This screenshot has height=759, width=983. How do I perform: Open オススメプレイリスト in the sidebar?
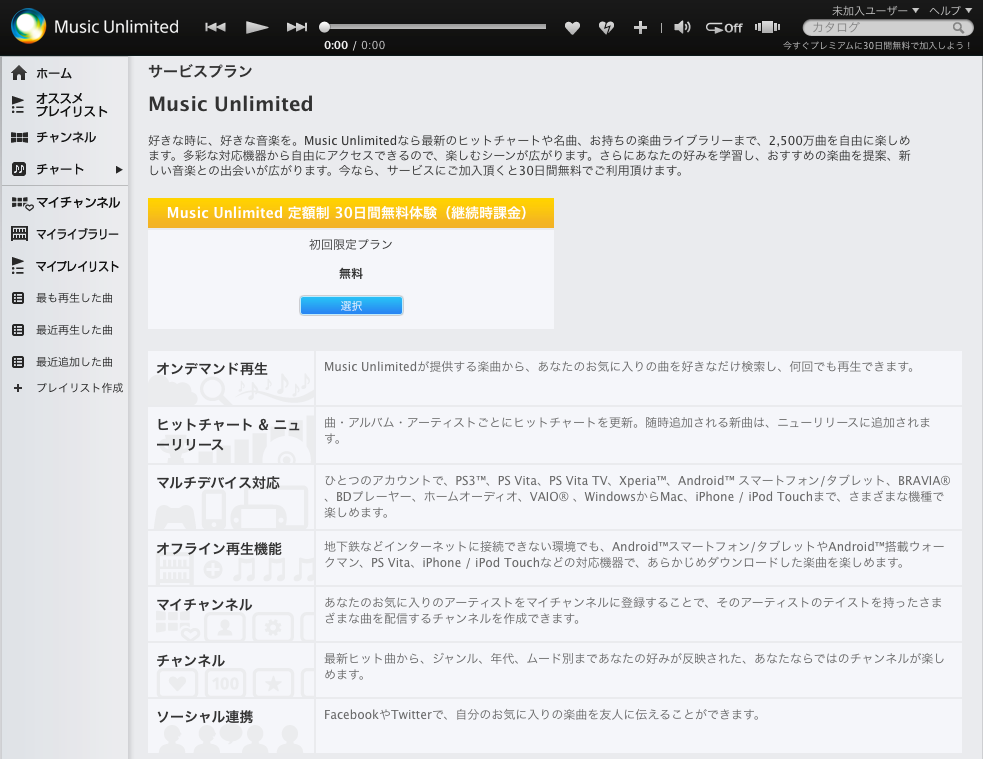(x=71, y=105)
